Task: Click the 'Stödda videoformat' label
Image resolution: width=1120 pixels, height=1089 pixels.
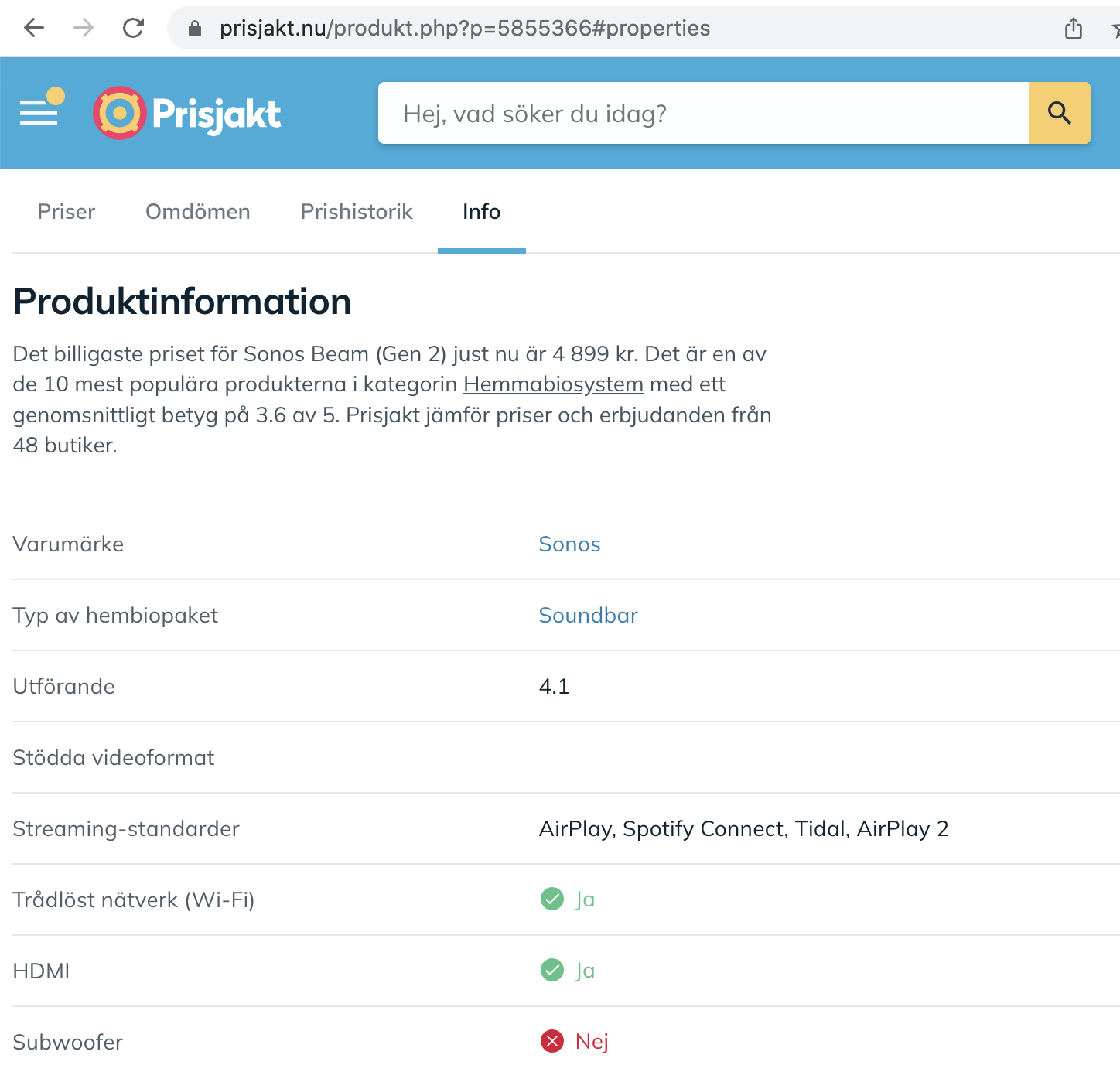Action: [114, 758]
